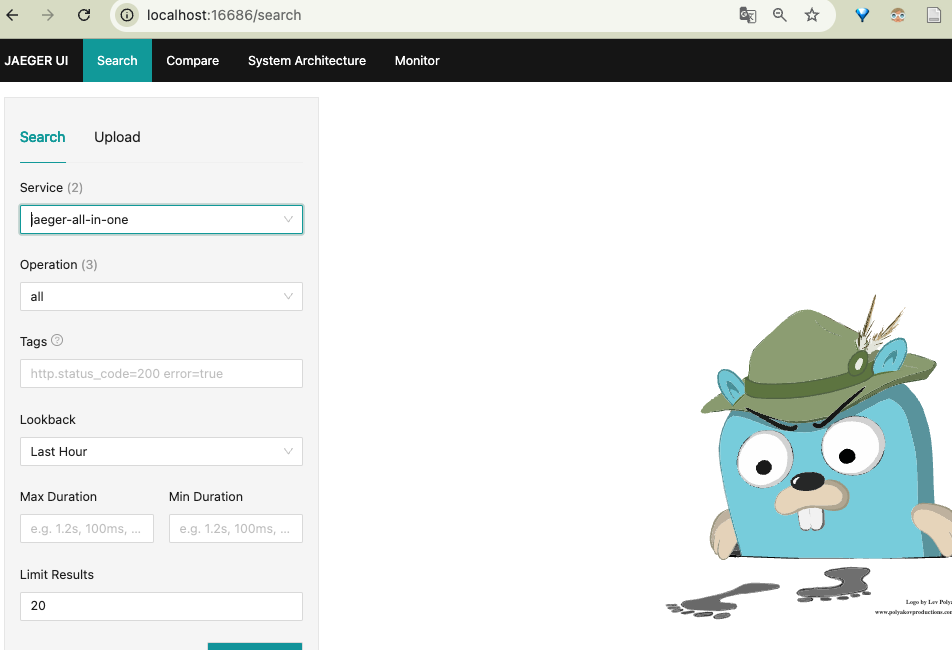The height and width of the screenshot is (650, 952).
Task: Open the Compare page
Action: pos(192,61)
